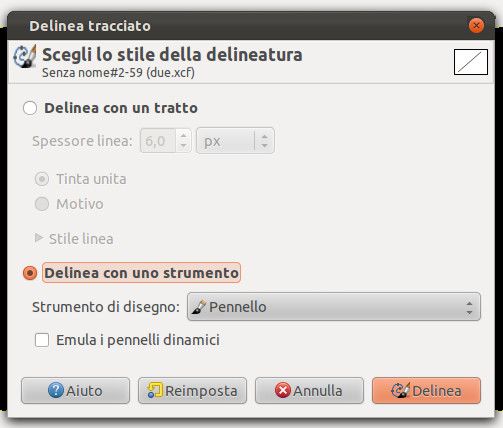
Task: Click the Reimposta reset arrow icon
Action: point(155,390)
